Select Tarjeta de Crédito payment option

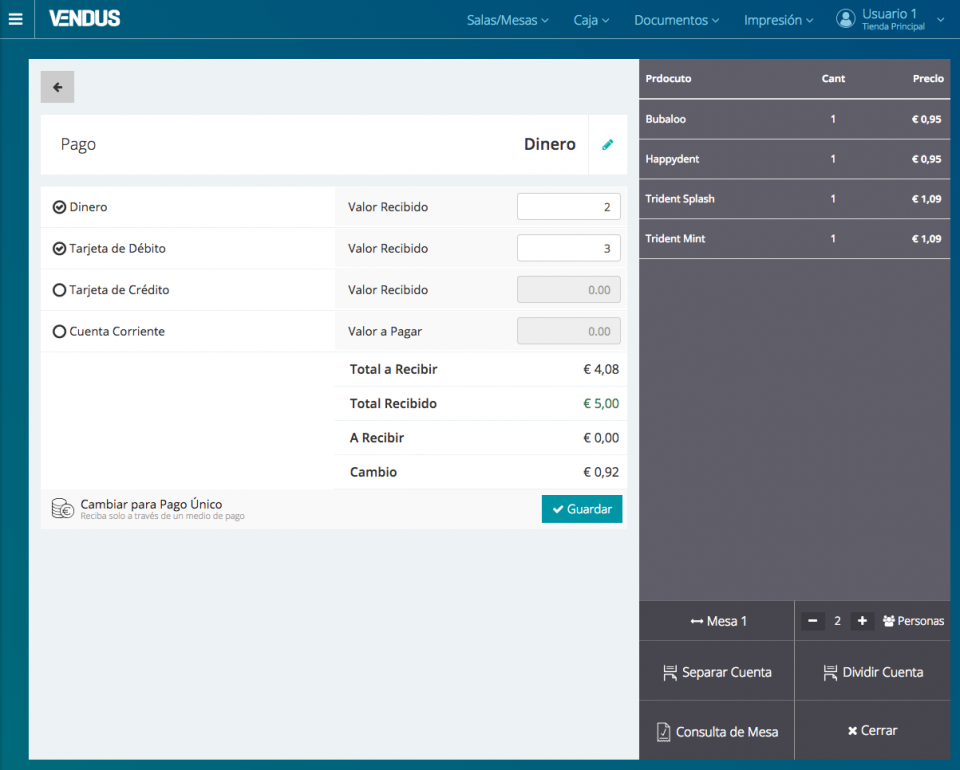[x=59, y=290]
